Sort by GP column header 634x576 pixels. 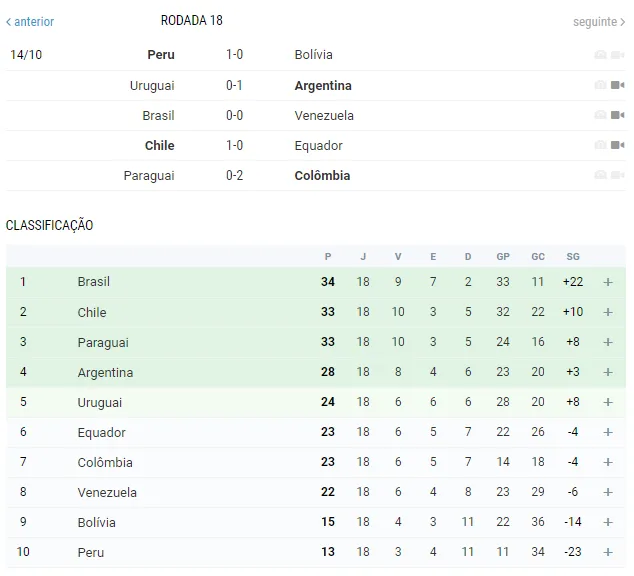click(x=503, y=257)
